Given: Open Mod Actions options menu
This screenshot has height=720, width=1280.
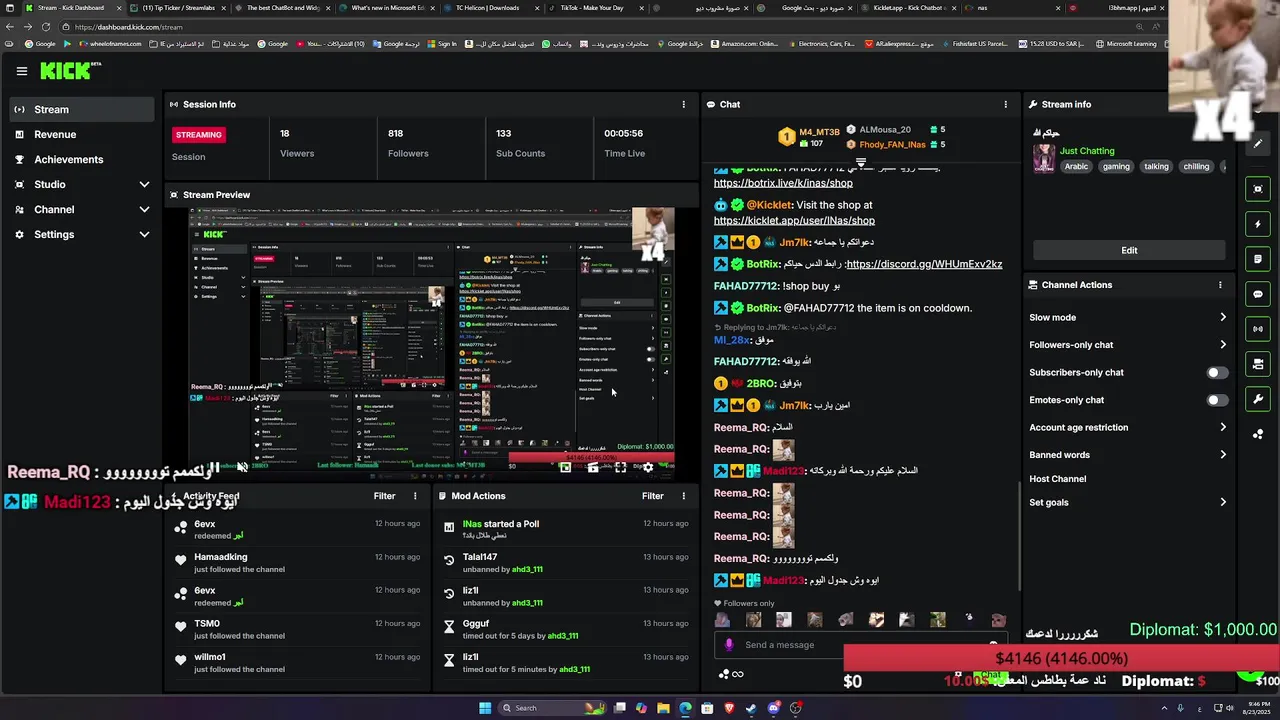Looking at the screenshot, I should click(x=684, y=496).
